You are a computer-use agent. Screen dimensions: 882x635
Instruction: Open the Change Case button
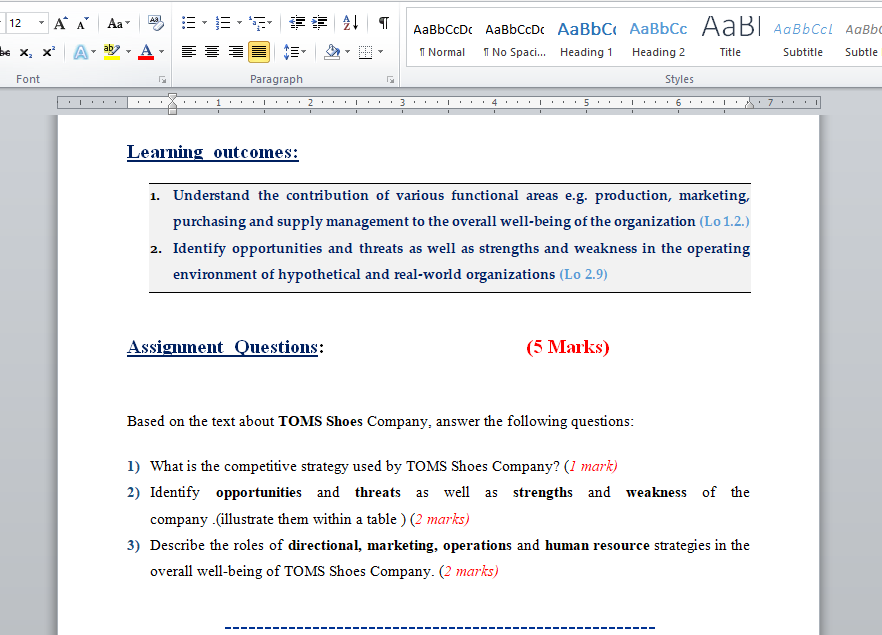coord(118,24)
